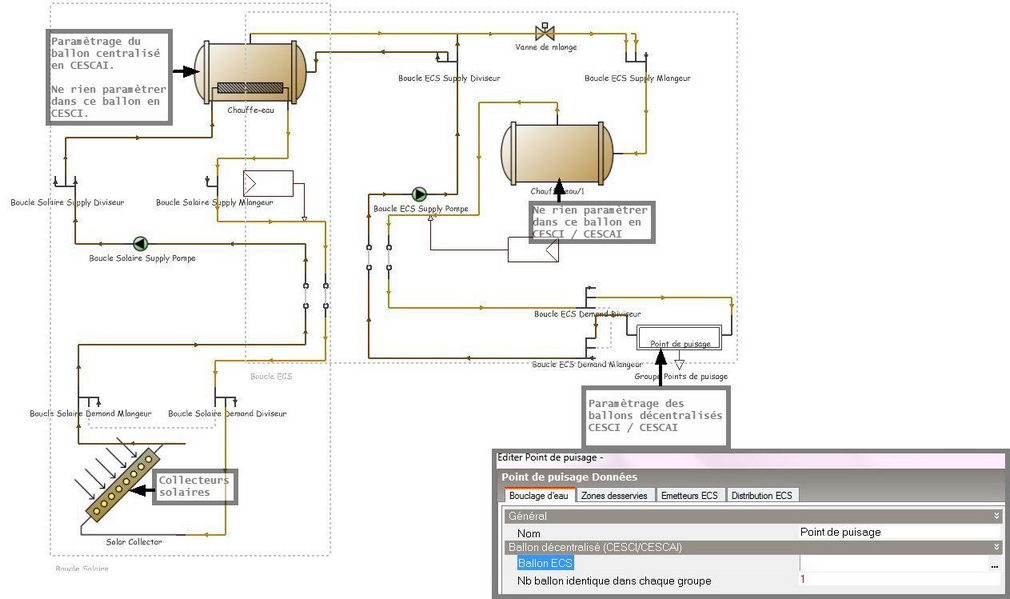Switch to the Distribution ECS tab
The image size is (1010, 599).
click(762, 495)
